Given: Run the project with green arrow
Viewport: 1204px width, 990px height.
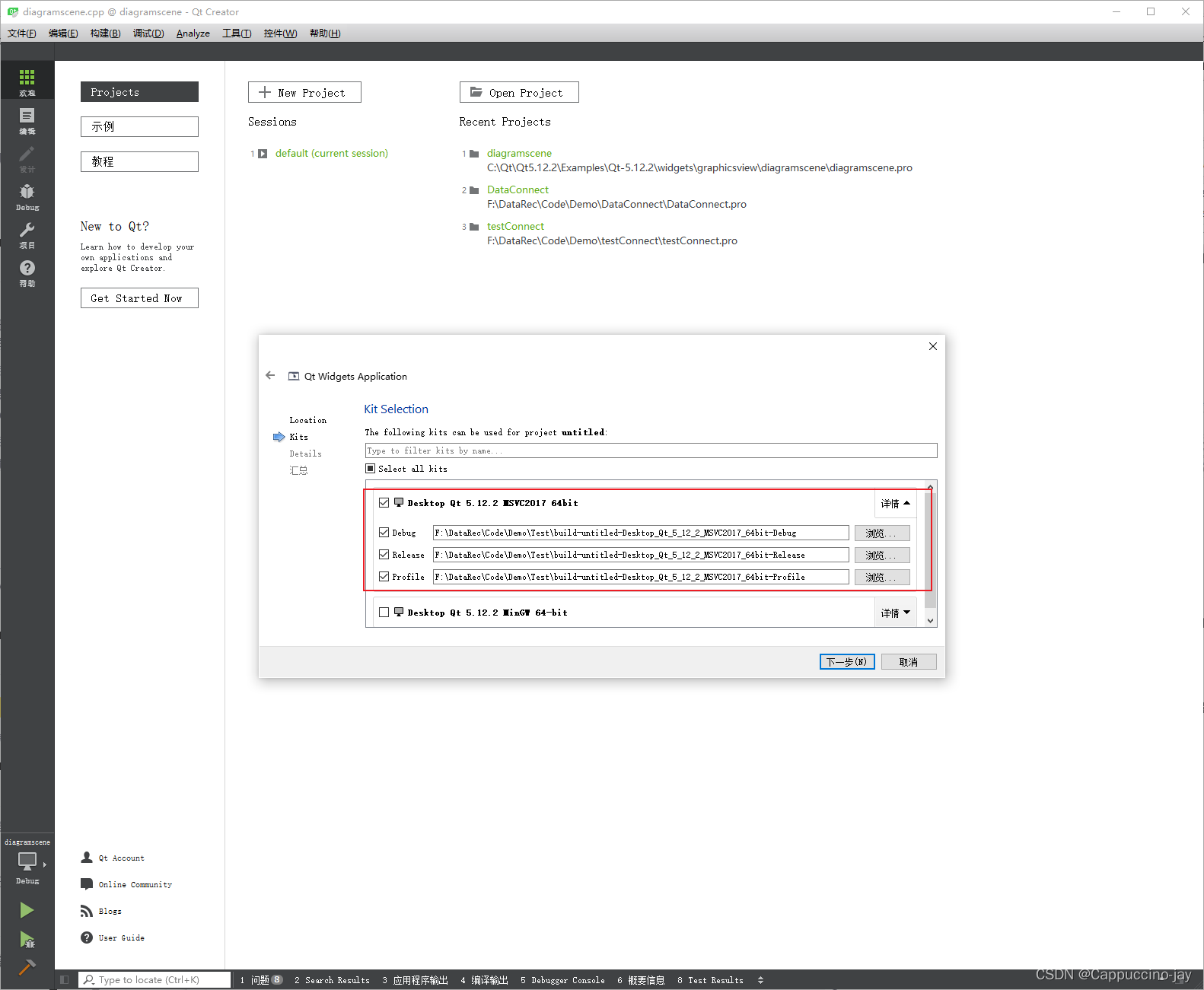Looking at the screenshot, I should (27, 910).
